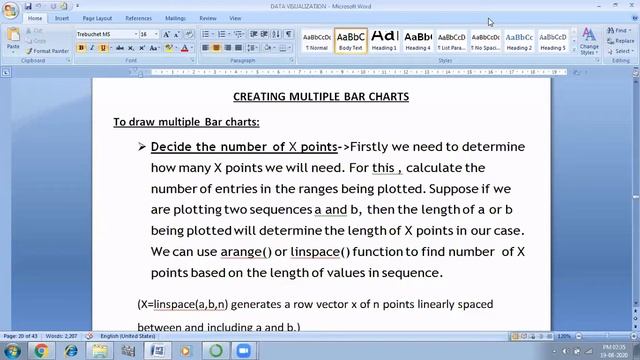Open the font name dropdown showing Trebuchet MS
This screenshot has height=360, width=640.
pos(136,35)
